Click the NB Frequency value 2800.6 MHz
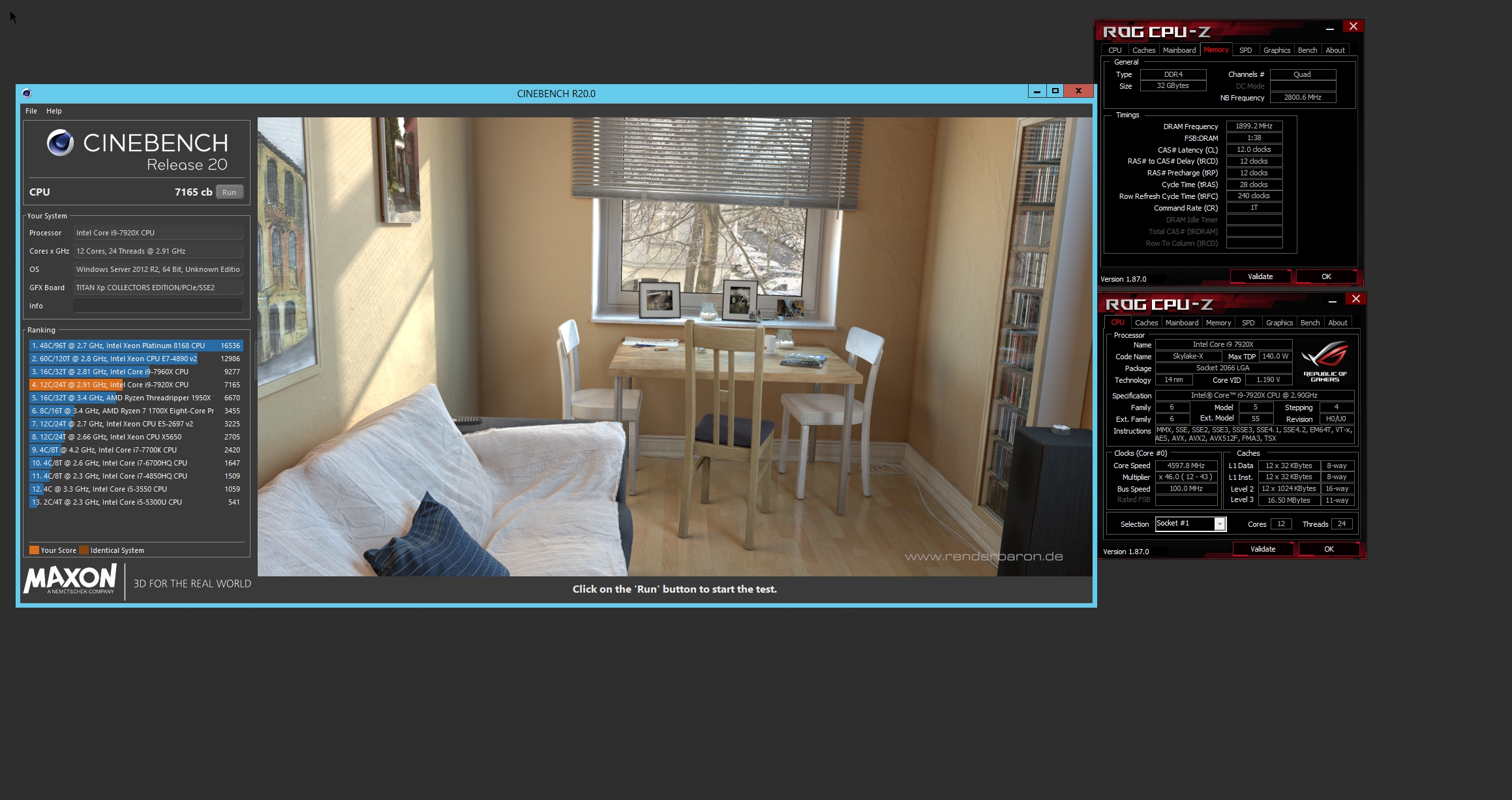The image size is (1512, 800). click(x=1302, y=98)
